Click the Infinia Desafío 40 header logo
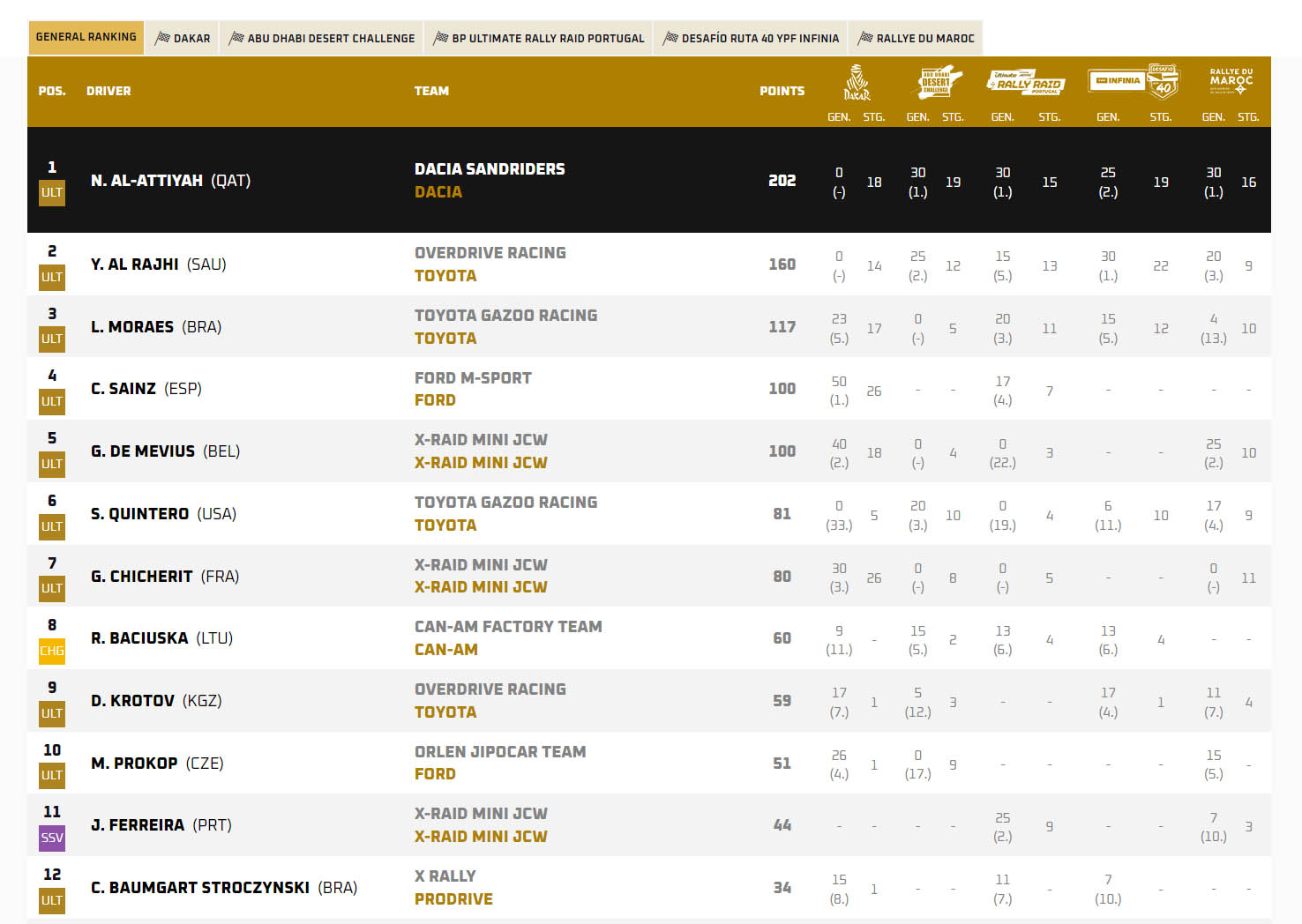This screenshot has height=924, width=1302. coord(1134,81)
